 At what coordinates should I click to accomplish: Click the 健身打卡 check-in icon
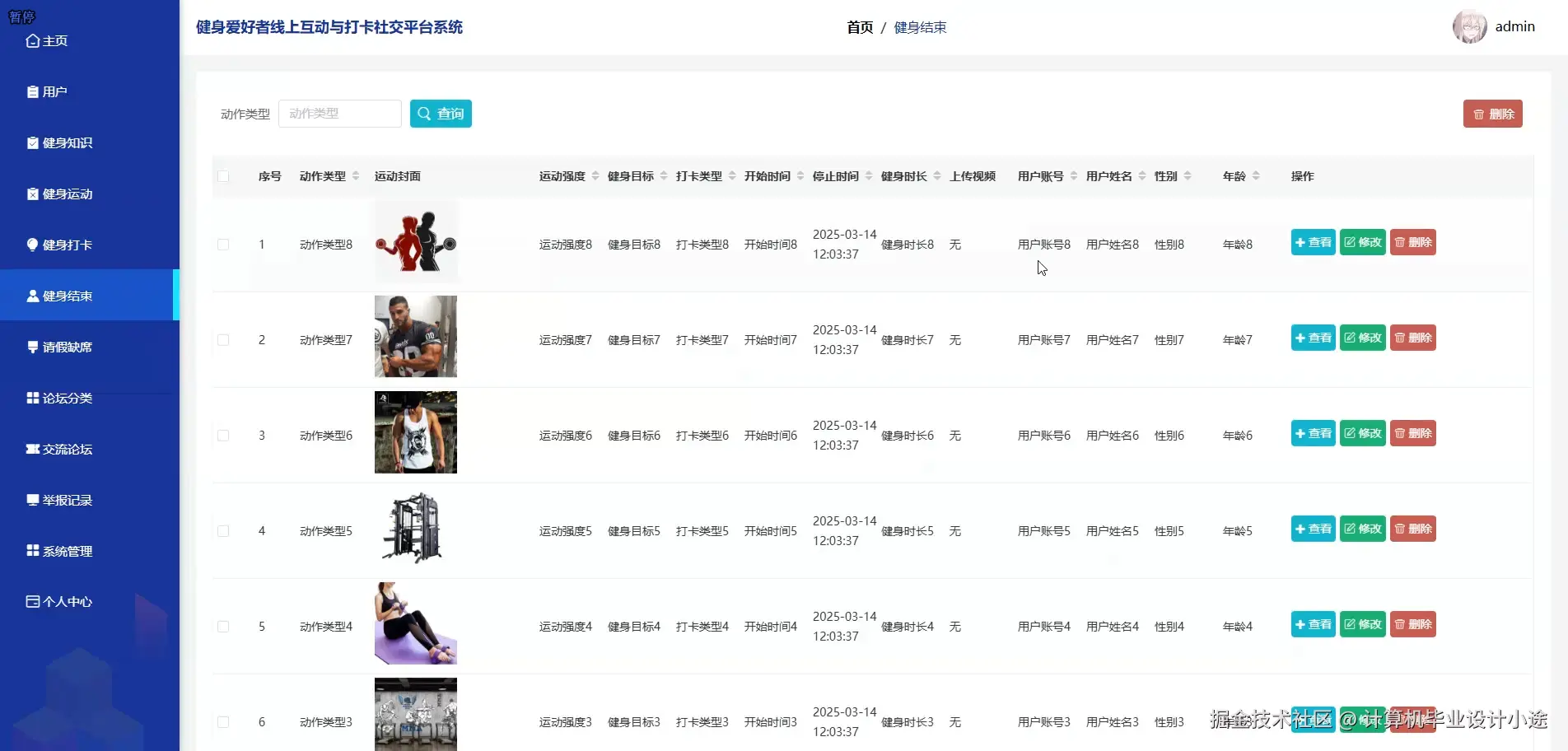(31, 245)
